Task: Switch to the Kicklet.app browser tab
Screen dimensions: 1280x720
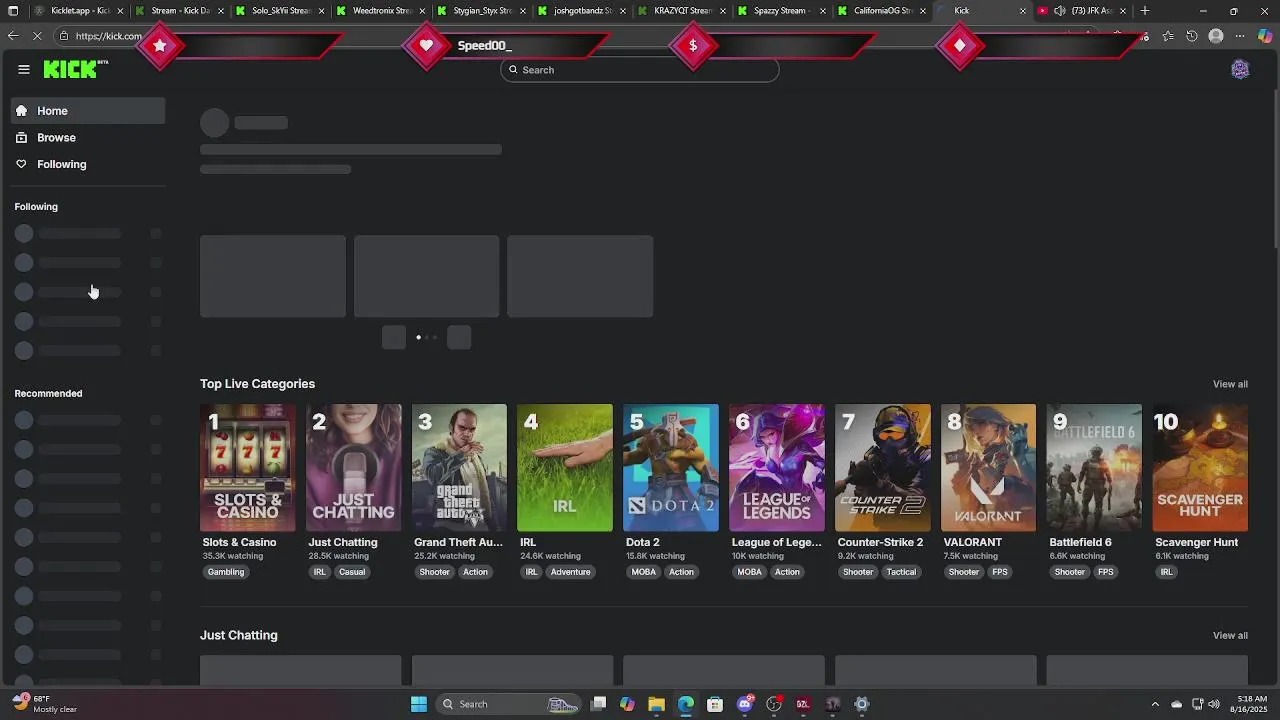Action: click(x=78, y=11)
